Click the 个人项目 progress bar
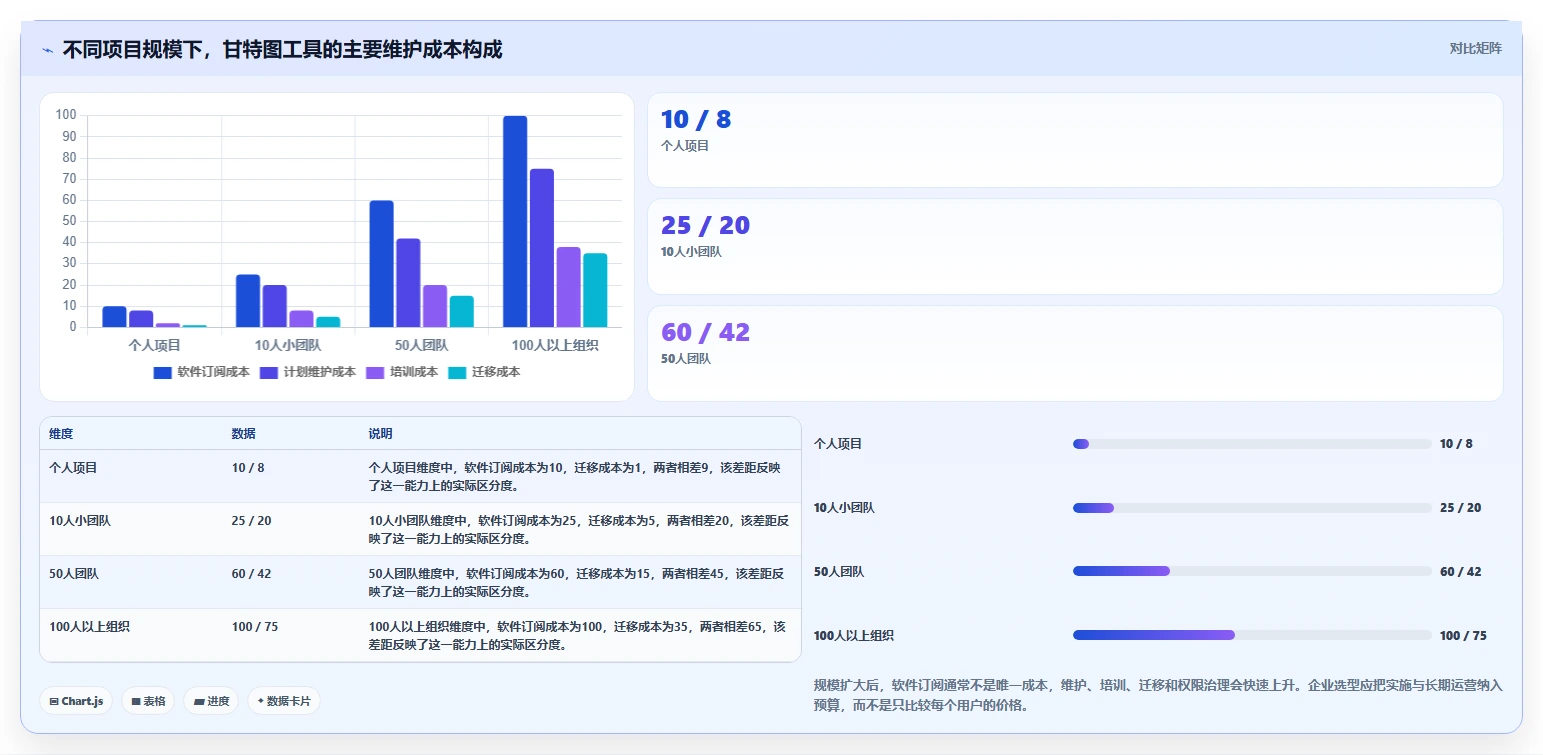Image resolution: width=1543 pixels, height=755 pixels. (1252, 444)
